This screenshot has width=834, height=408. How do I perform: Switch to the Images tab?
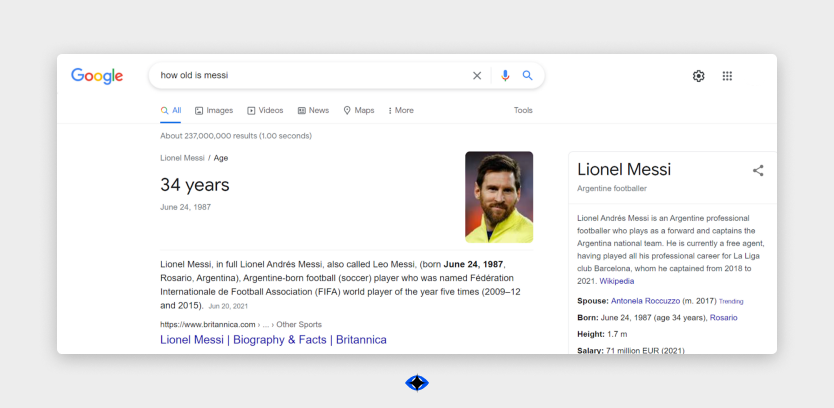pyautogui.click(x=214, y=111)
